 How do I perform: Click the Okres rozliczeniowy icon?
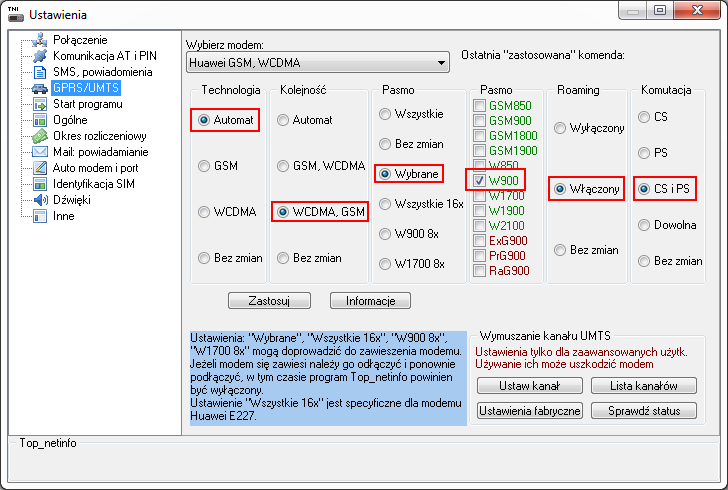[39, 136]
